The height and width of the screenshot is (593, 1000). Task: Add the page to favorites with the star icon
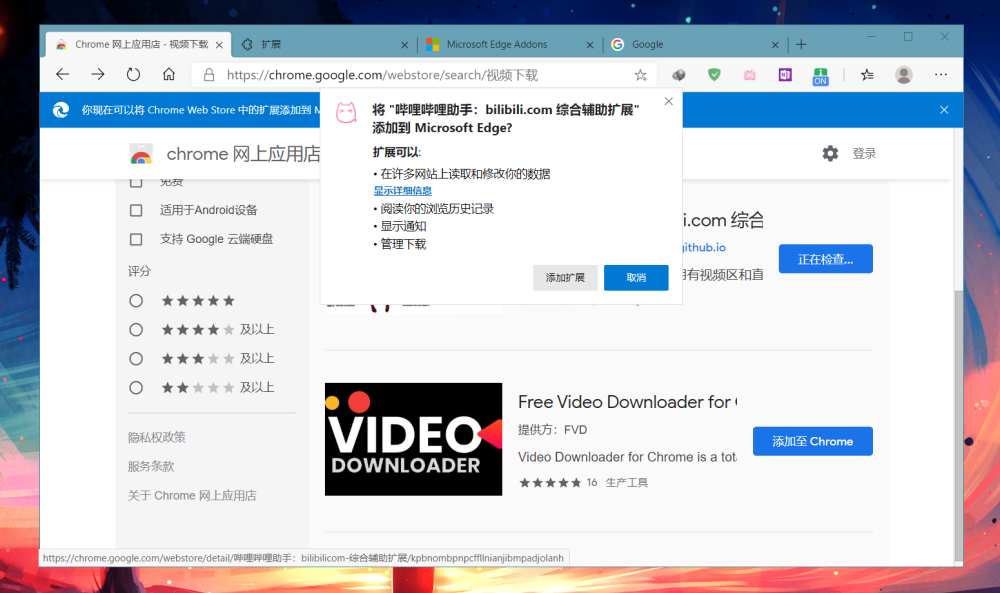click(x=640, y=75)
